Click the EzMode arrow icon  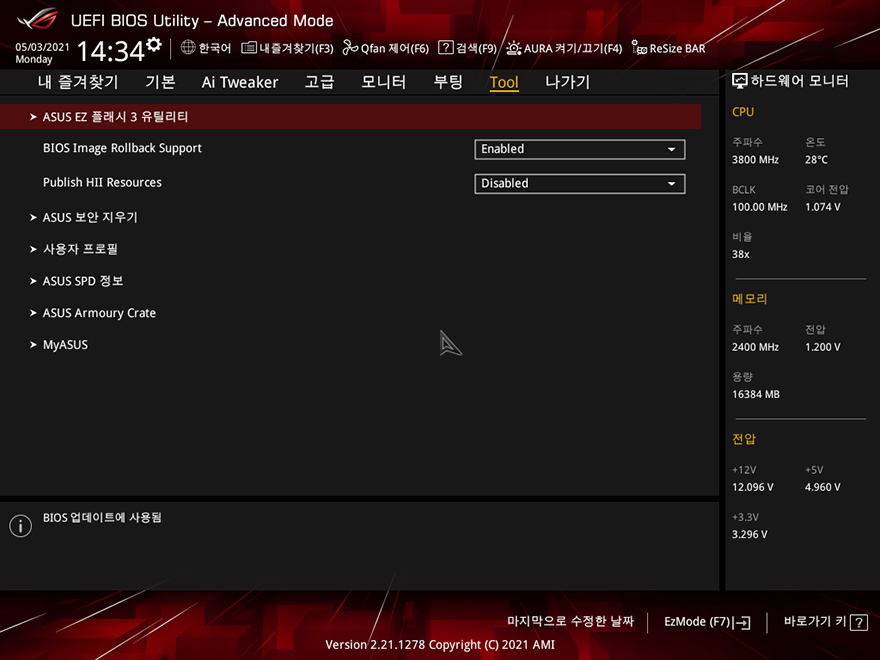coord(741,622)
